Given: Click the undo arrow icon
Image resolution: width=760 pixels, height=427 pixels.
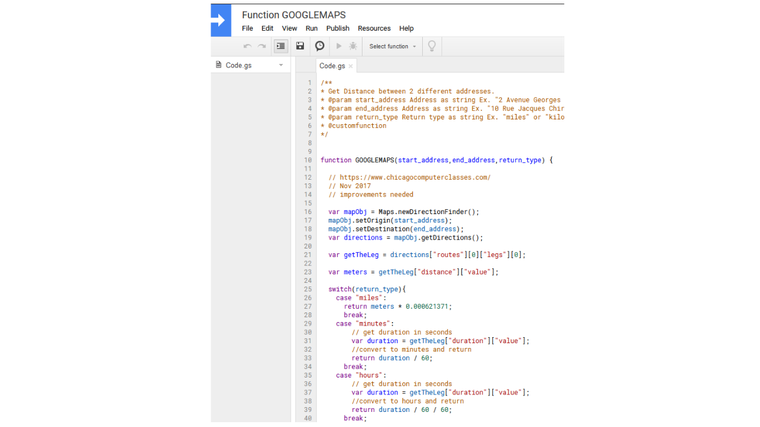Looking at the screenshot, I should 247,46.
